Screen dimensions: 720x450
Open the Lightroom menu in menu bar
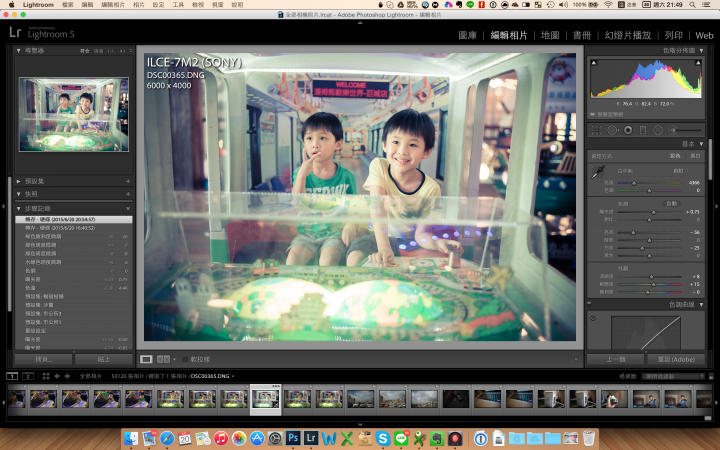click(38, 5)
